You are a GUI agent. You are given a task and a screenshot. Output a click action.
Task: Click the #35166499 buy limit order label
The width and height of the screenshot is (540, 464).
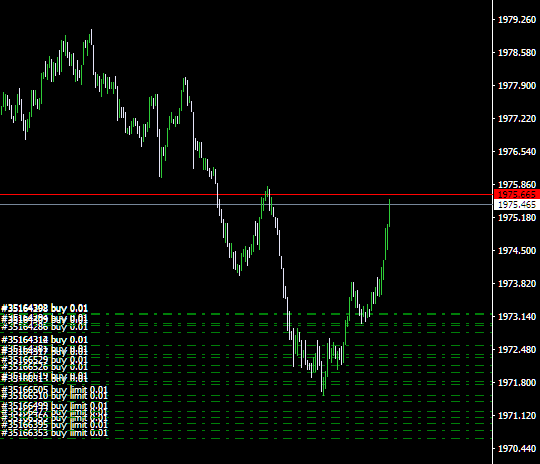pos(54,405)
